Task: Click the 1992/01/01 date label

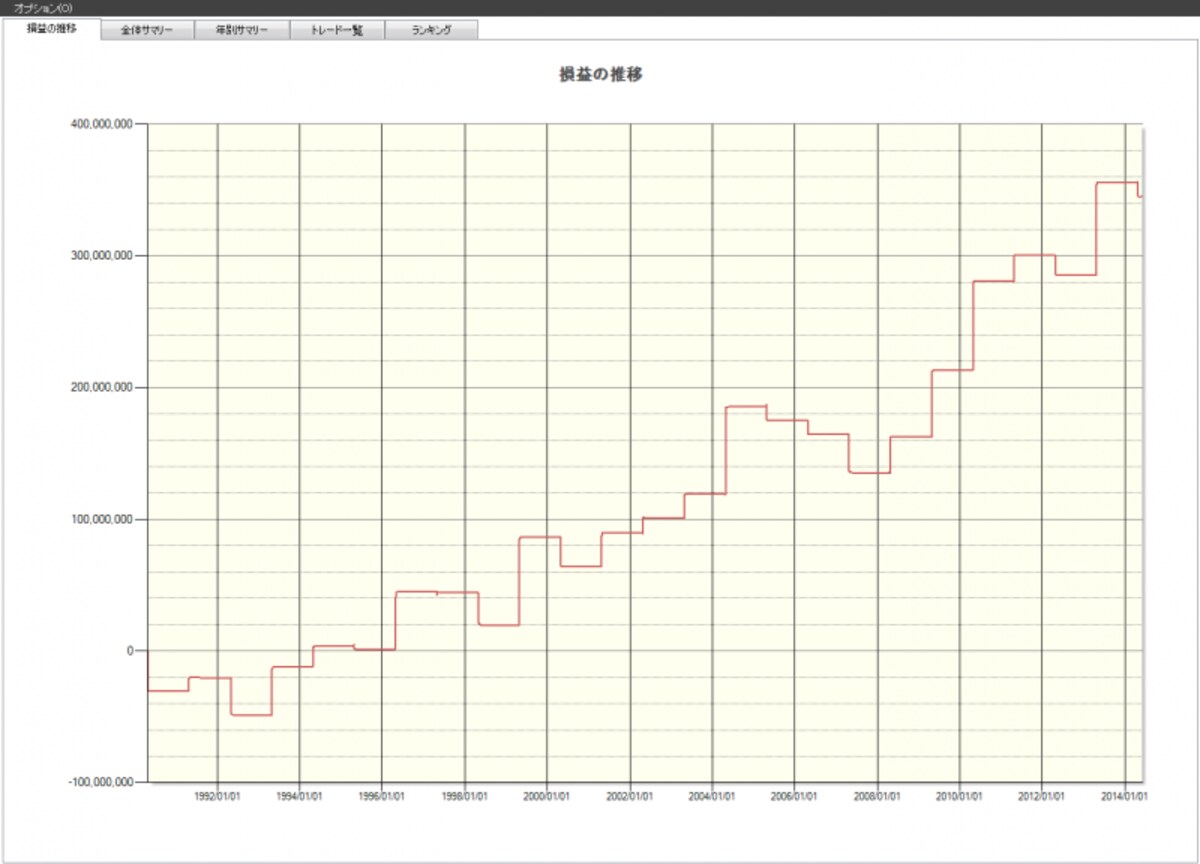Action: [217, 796]
